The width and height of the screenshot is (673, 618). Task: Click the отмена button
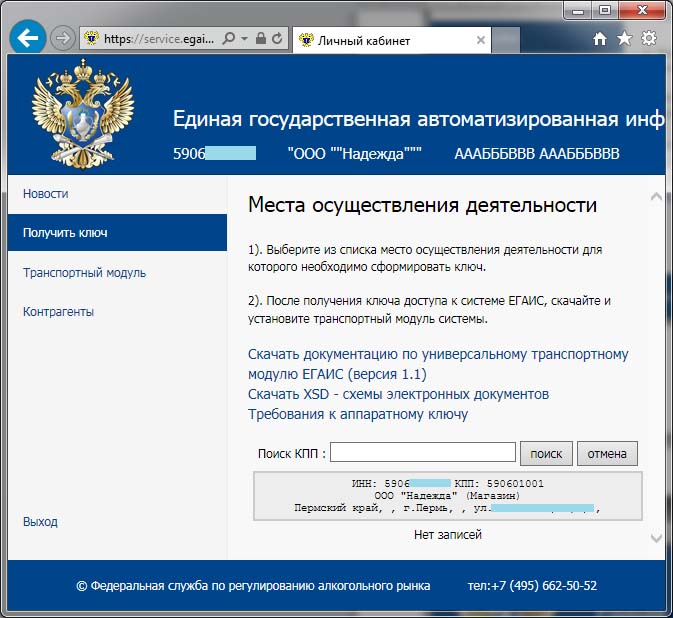coord(607,454)
